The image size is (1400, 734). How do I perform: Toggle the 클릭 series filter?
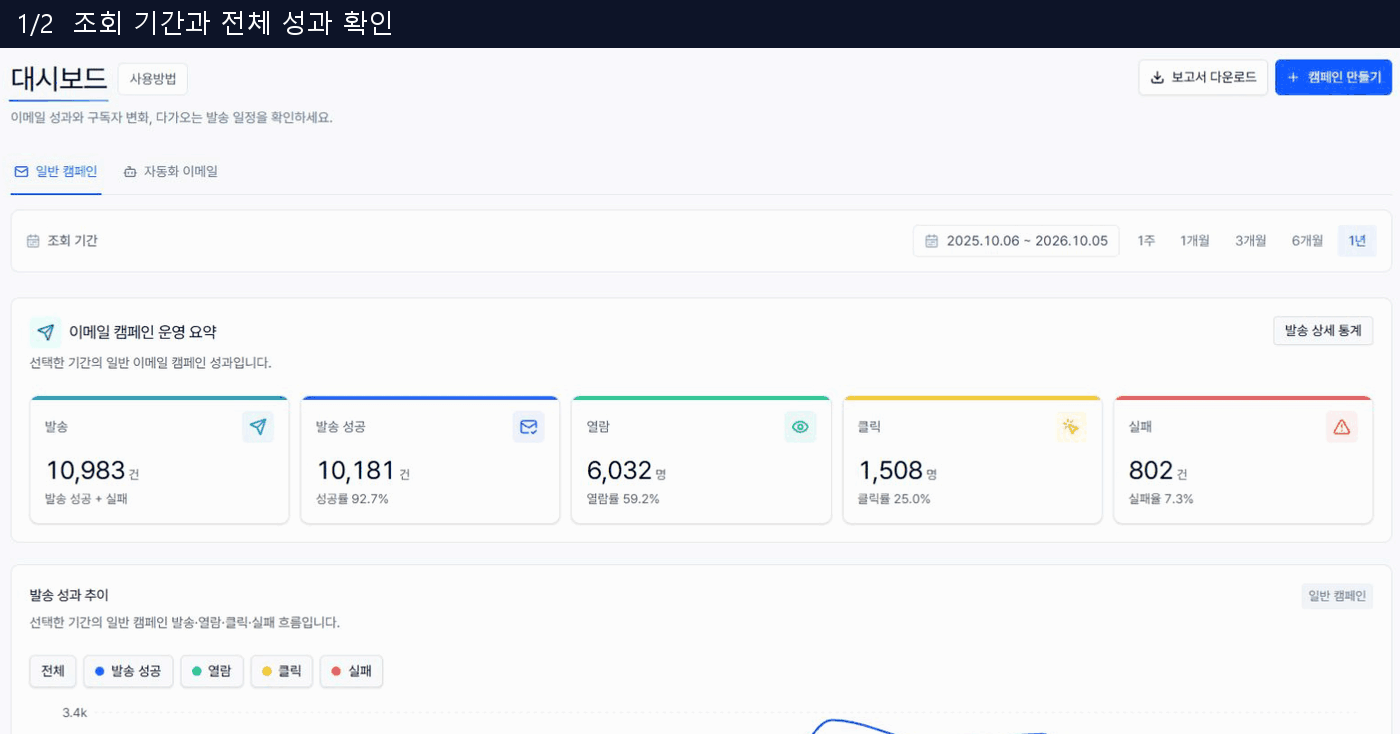coord(282,671)
